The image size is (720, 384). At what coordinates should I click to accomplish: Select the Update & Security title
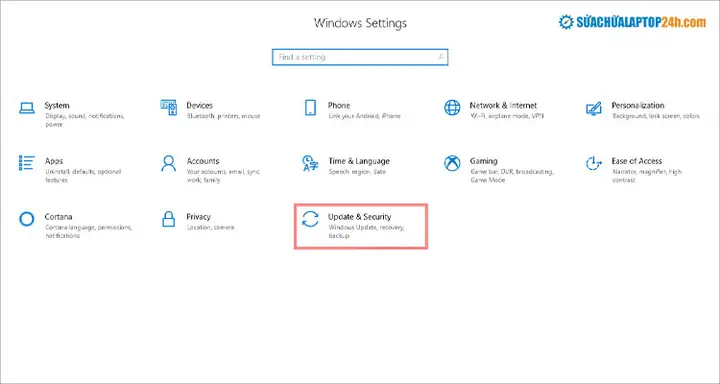pos(360,217)
